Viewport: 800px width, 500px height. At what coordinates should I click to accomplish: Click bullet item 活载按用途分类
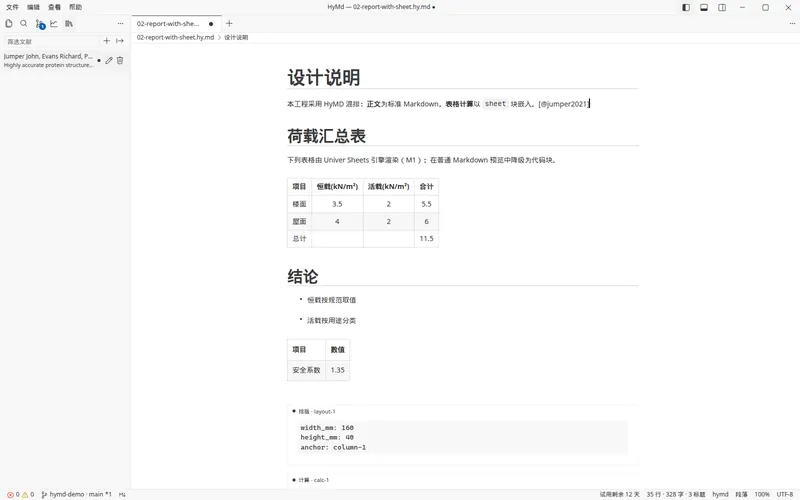click(x=332, y=320)
